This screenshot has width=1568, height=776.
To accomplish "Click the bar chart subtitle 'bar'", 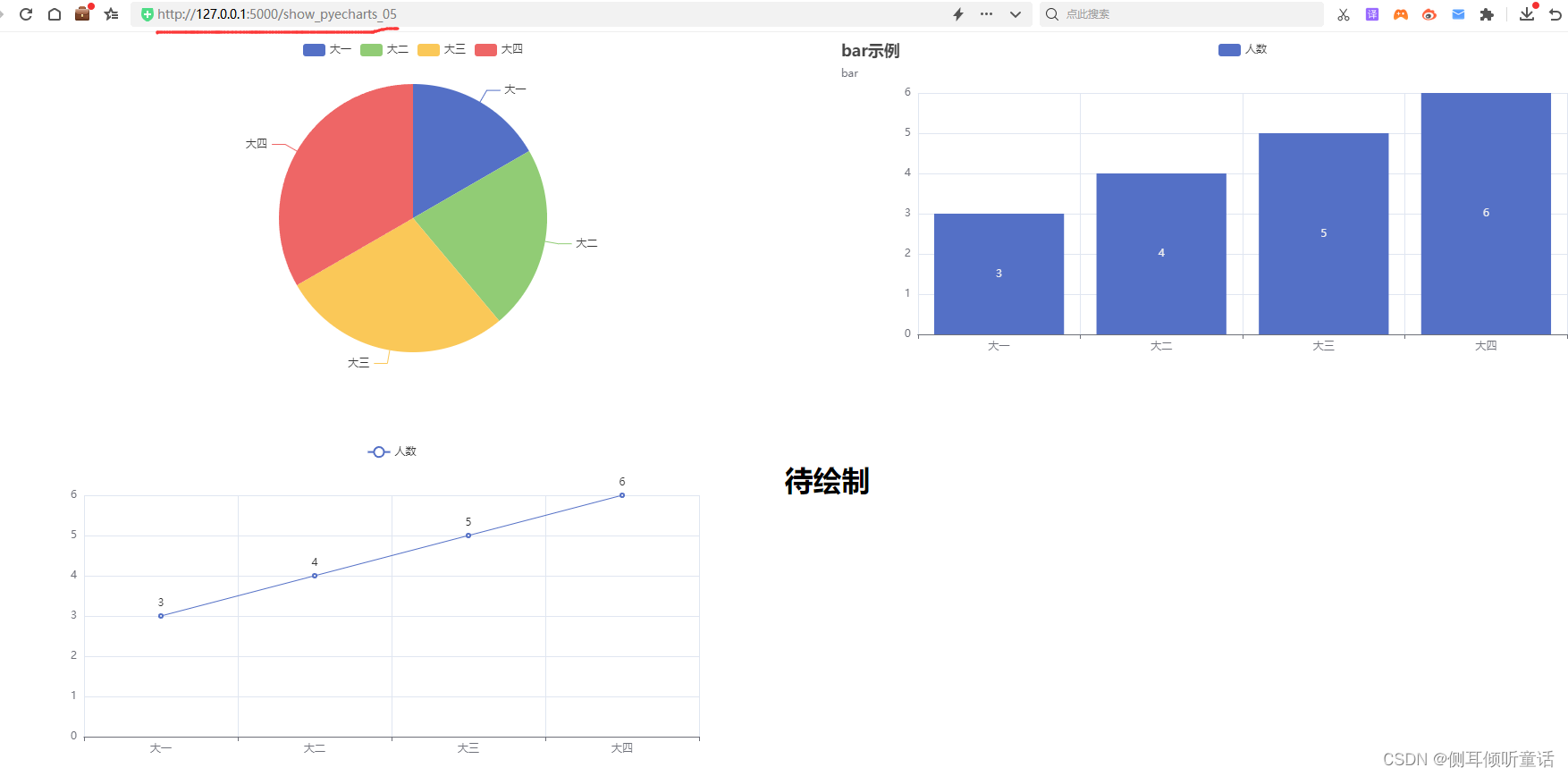I will click(x=849, y=73).
